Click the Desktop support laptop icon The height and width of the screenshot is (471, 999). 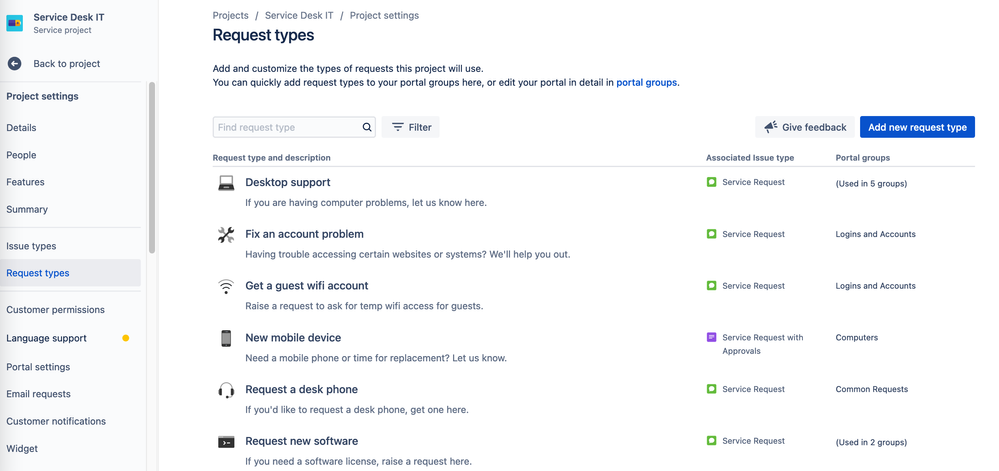(226, 183)
